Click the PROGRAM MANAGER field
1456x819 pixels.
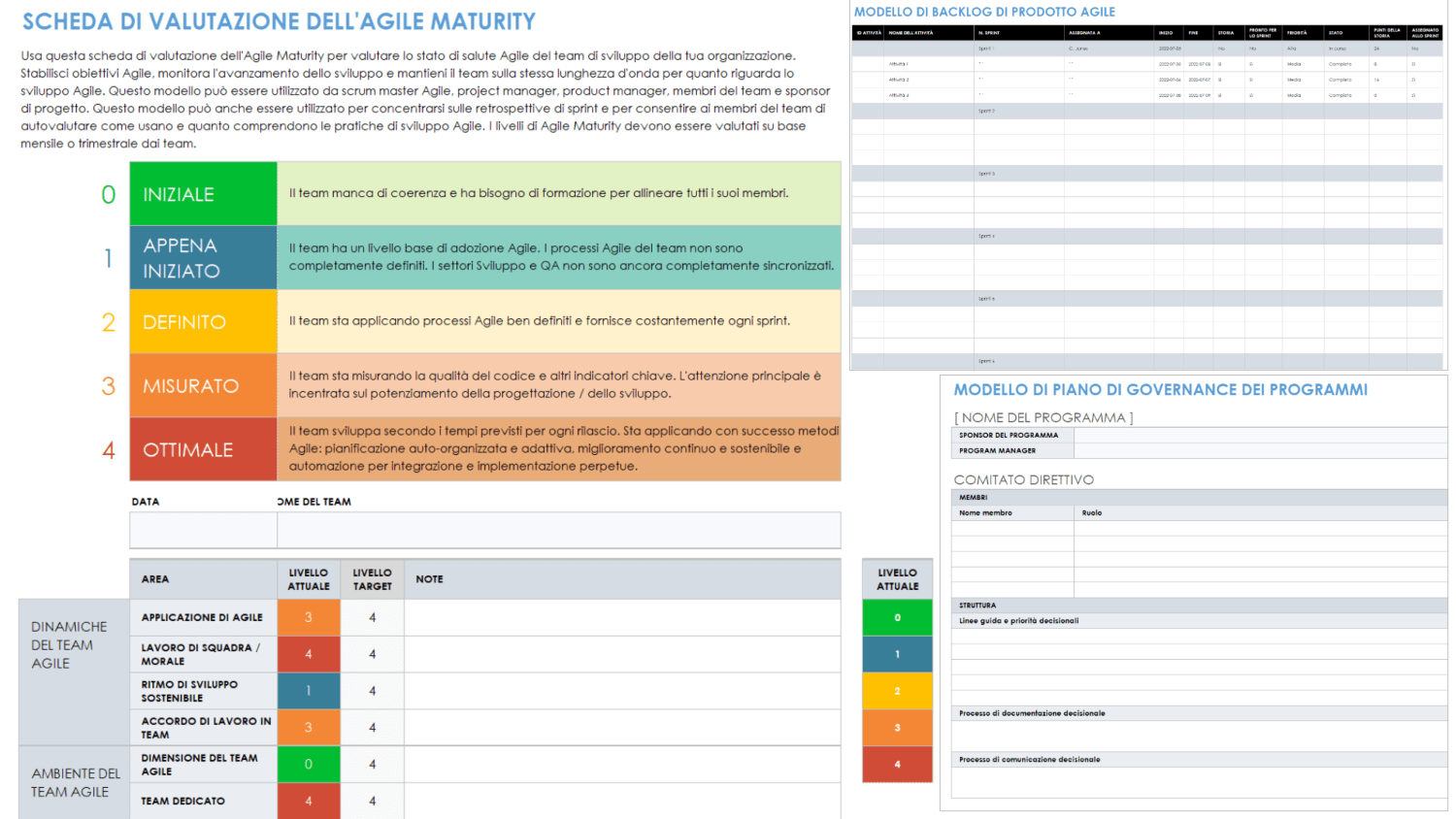click(1260, 451)
